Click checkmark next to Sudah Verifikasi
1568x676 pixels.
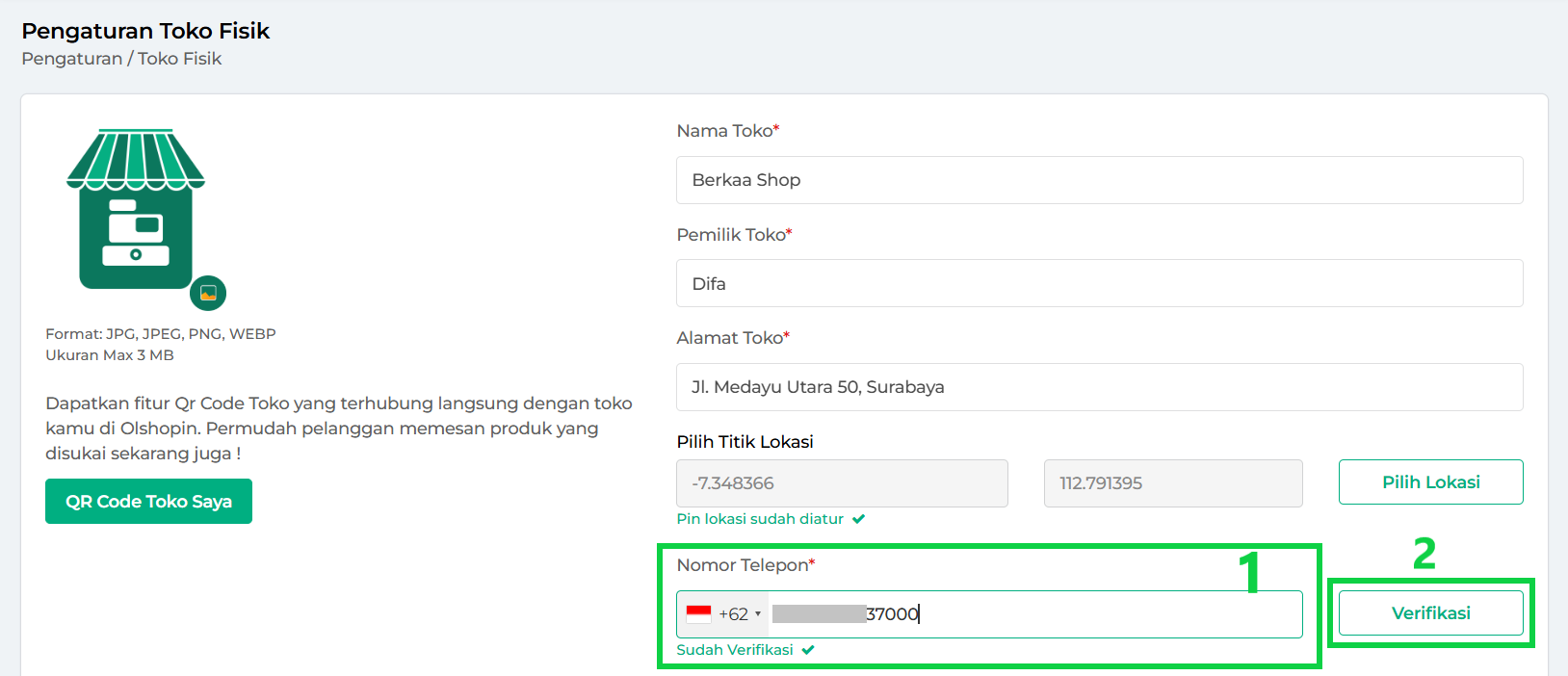(808, 650)
